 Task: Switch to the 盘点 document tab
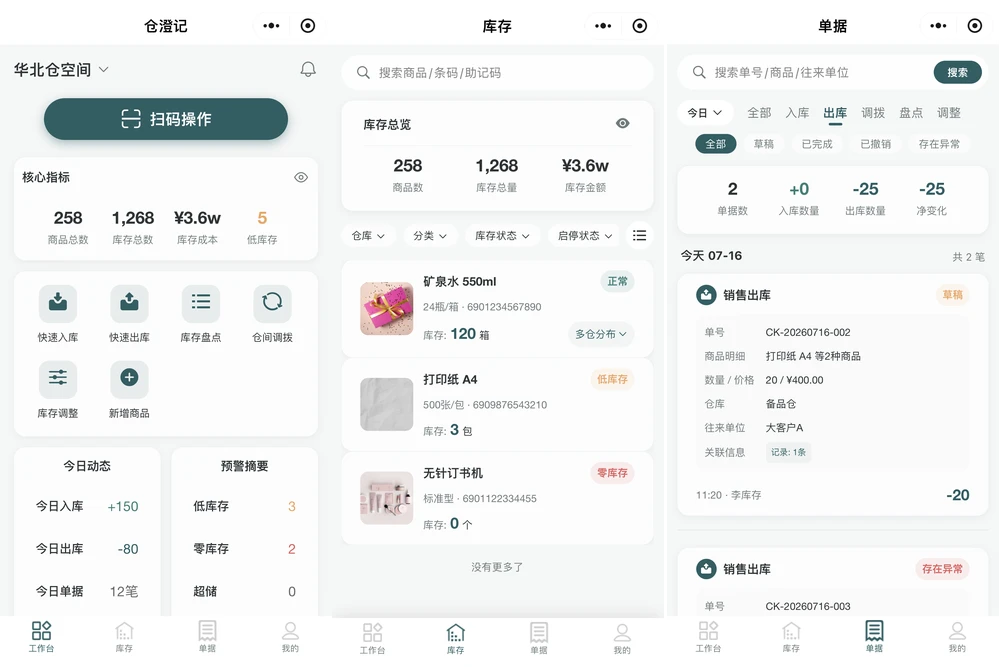[x=911, y=113]
